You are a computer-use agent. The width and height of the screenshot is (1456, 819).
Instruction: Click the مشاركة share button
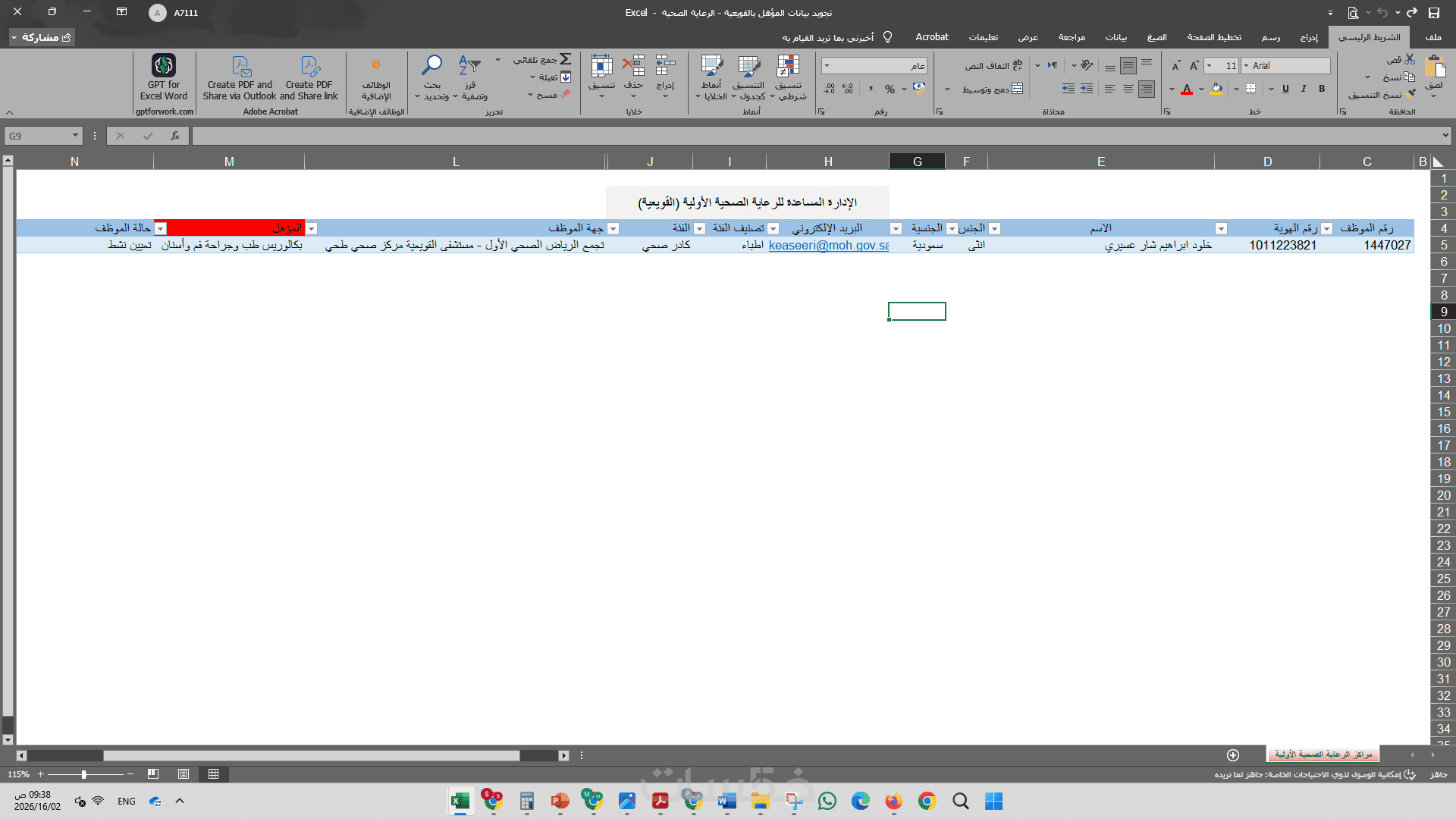tap(42, 37)
